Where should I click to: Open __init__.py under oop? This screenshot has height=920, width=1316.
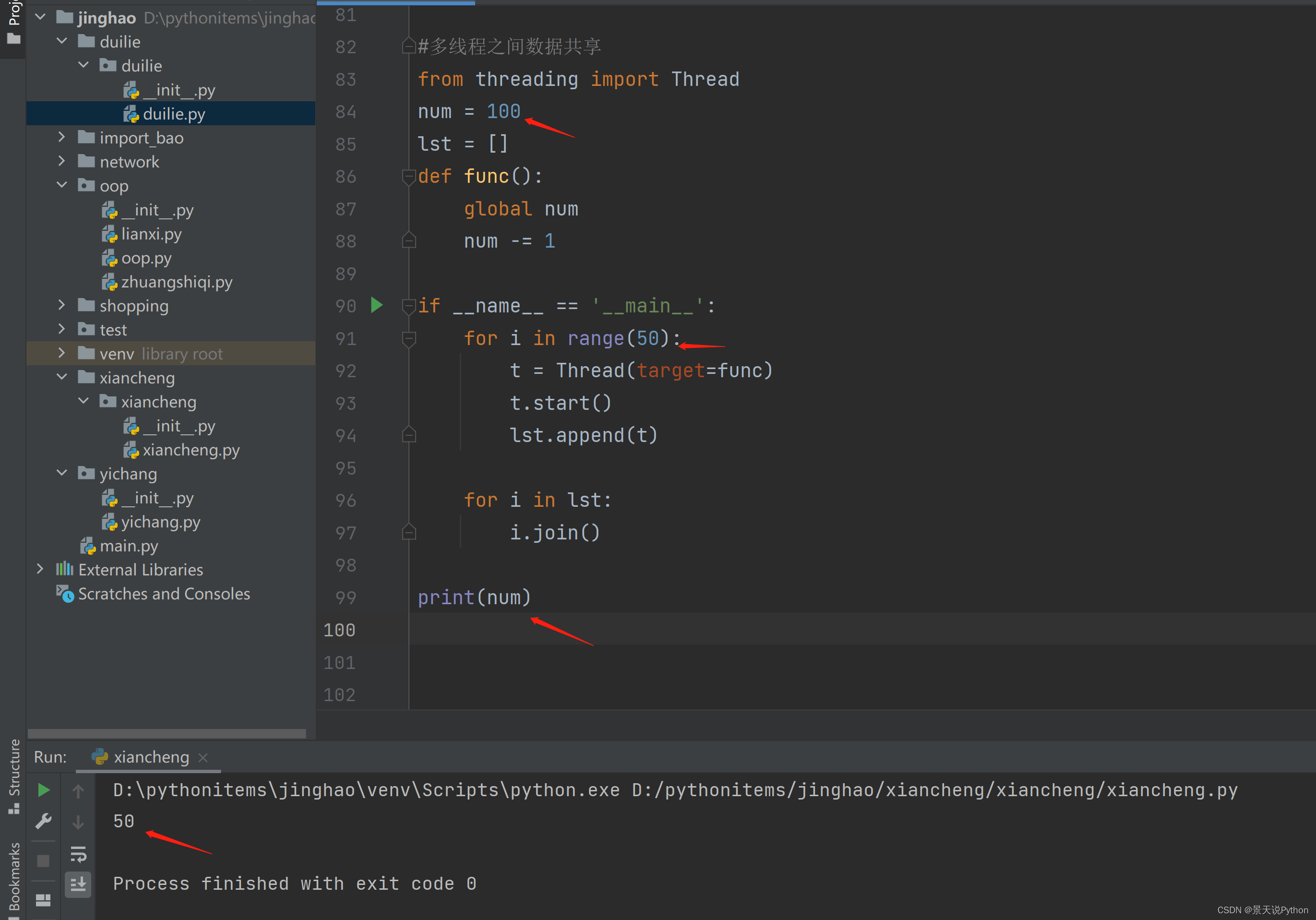click(156, 210)
